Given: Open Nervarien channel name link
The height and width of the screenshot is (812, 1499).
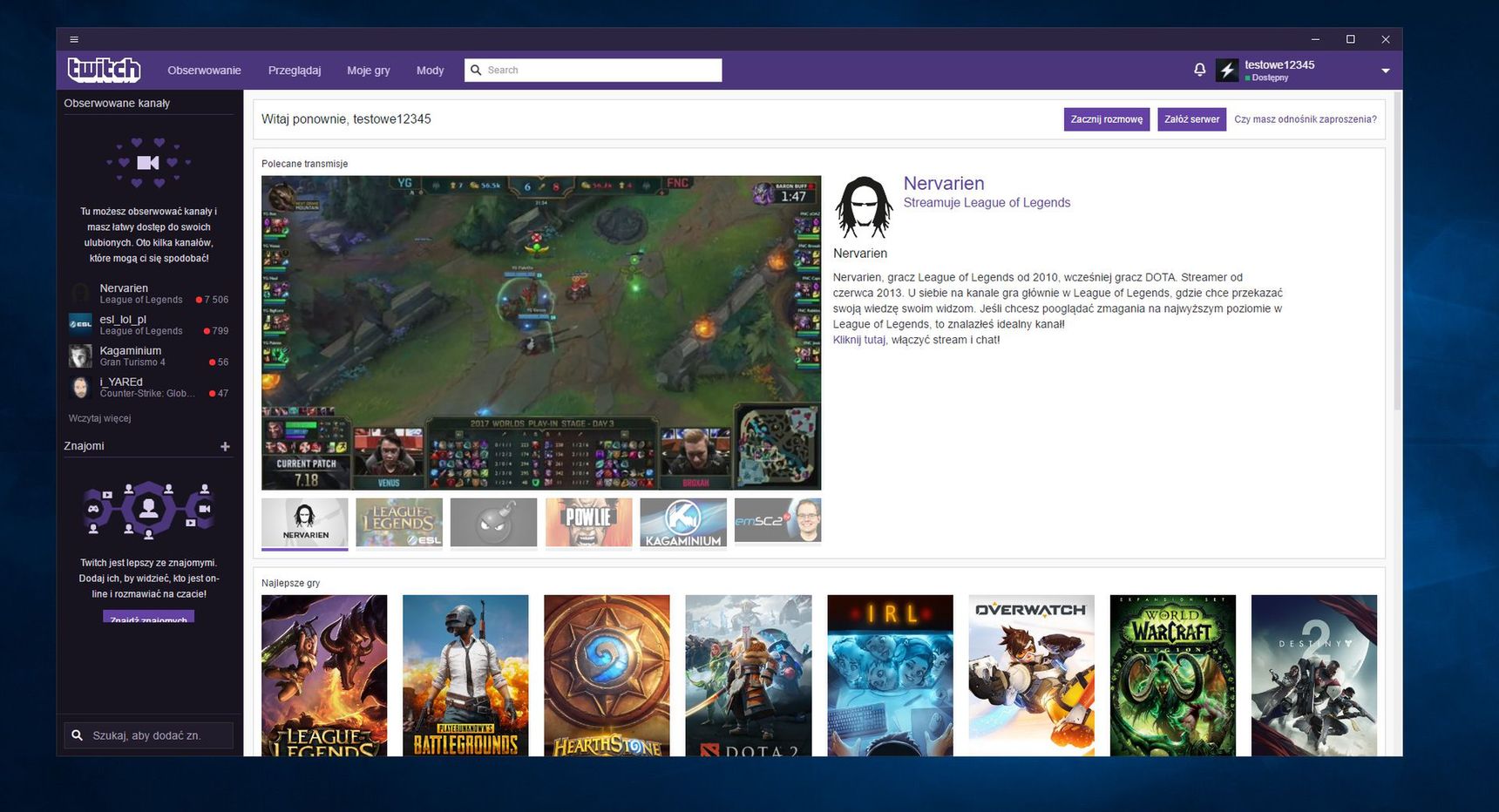Looking at the screenshot, I should tap(944, 184).
